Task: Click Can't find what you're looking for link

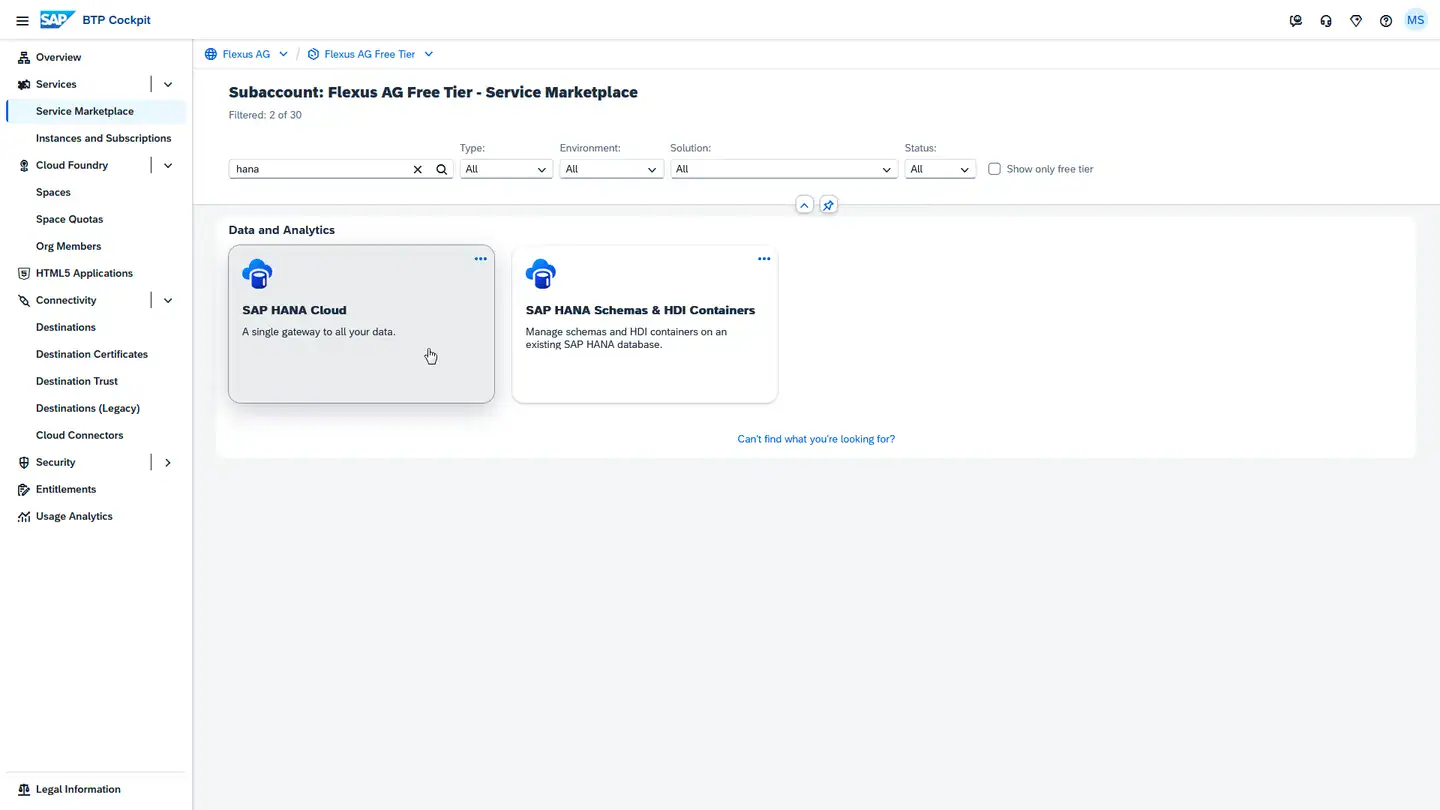Action: tap(816, 439)
